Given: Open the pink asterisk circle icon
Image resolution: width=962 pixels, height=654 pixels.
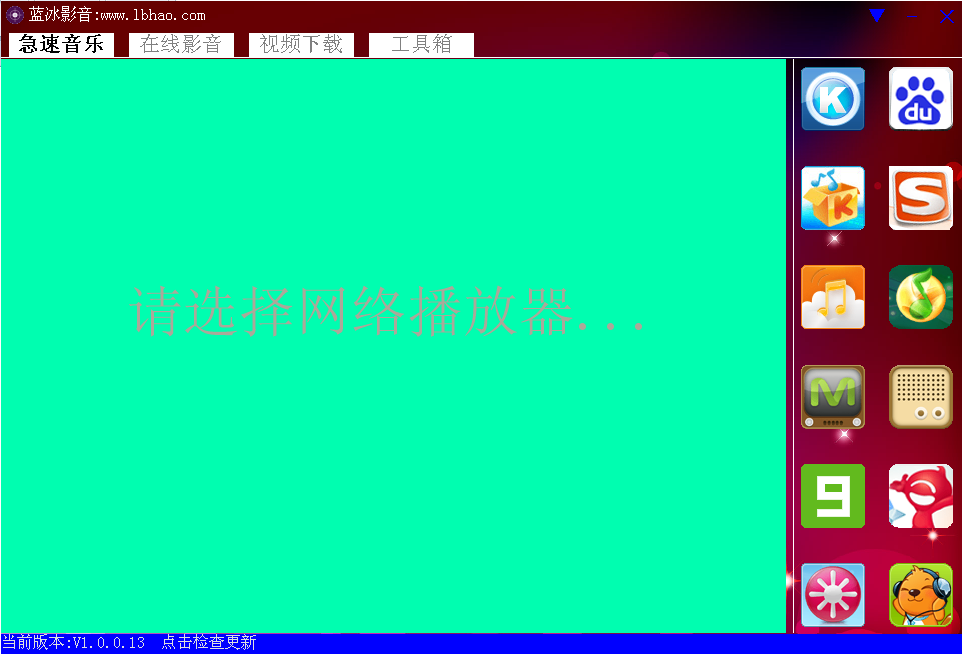Looking at the screenshot, I should coord(833,595).
